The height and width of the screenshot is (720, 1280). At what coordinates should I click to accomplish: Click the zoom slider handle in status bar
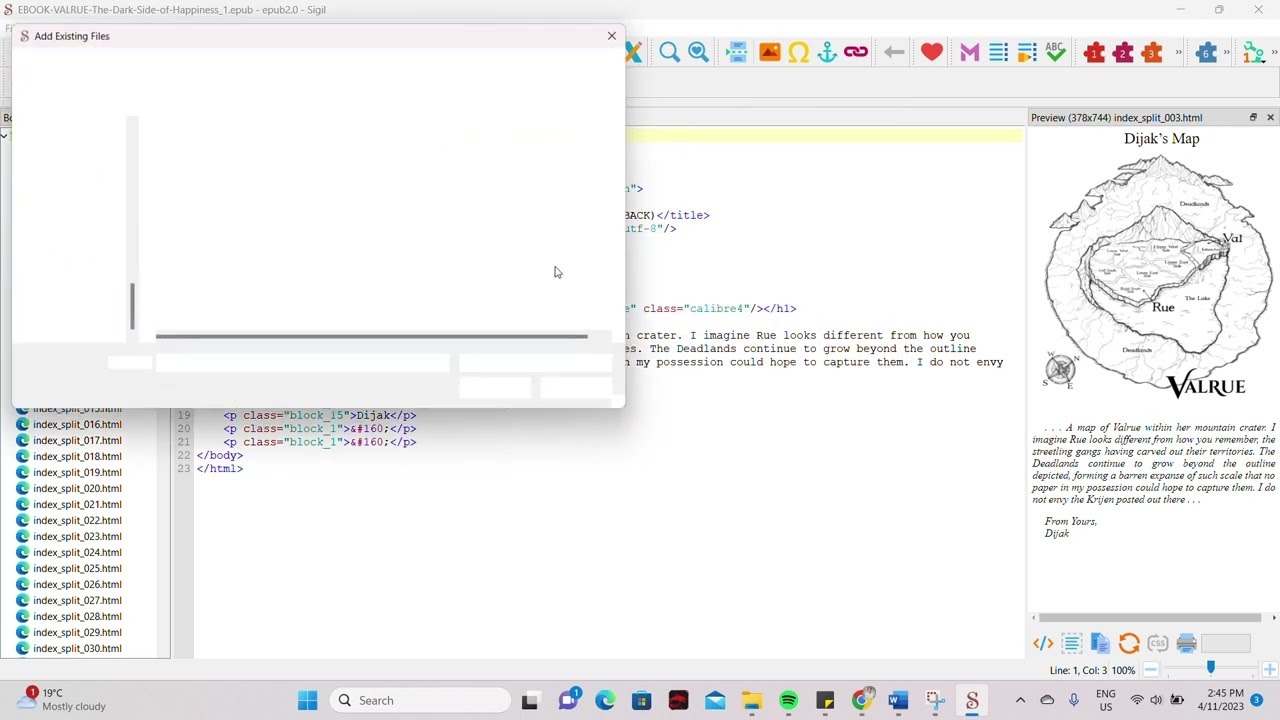coord(1210,669)
